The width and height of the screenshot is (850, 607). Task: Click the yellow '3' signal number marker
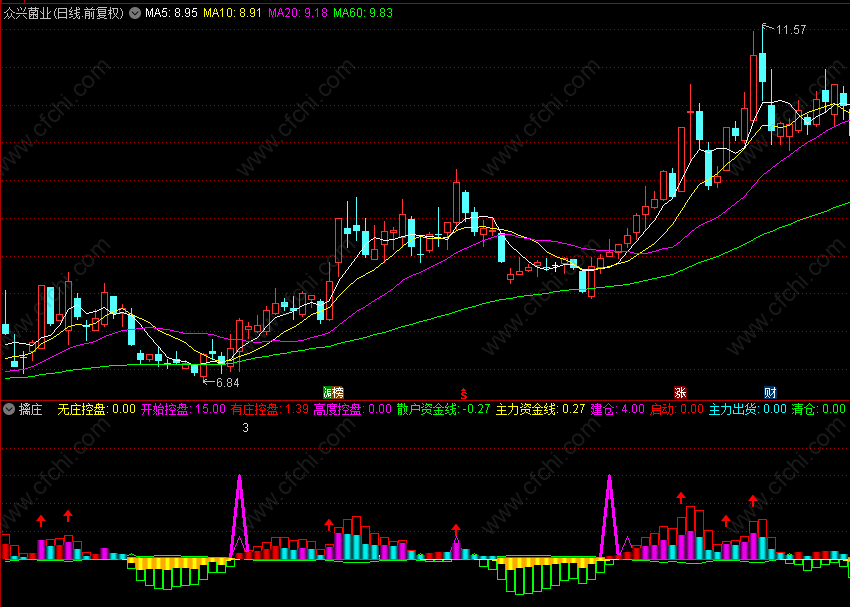(x=246, y=428)
